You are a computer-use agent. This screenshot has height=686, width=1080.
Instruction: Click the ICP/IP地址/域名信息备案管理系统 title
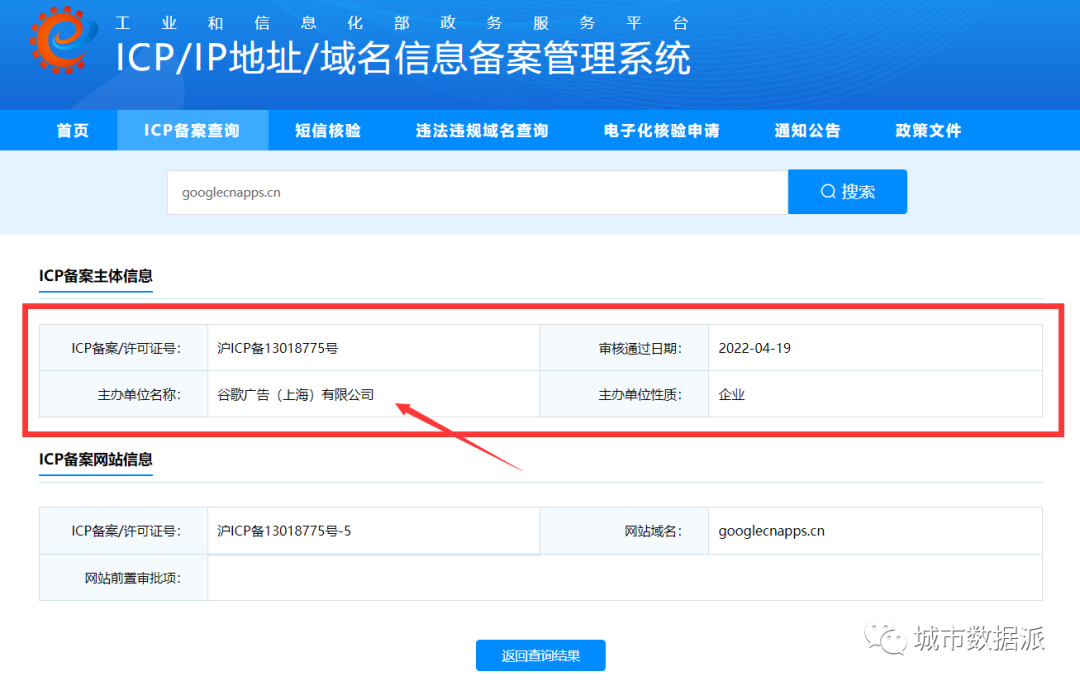[403, 58]
